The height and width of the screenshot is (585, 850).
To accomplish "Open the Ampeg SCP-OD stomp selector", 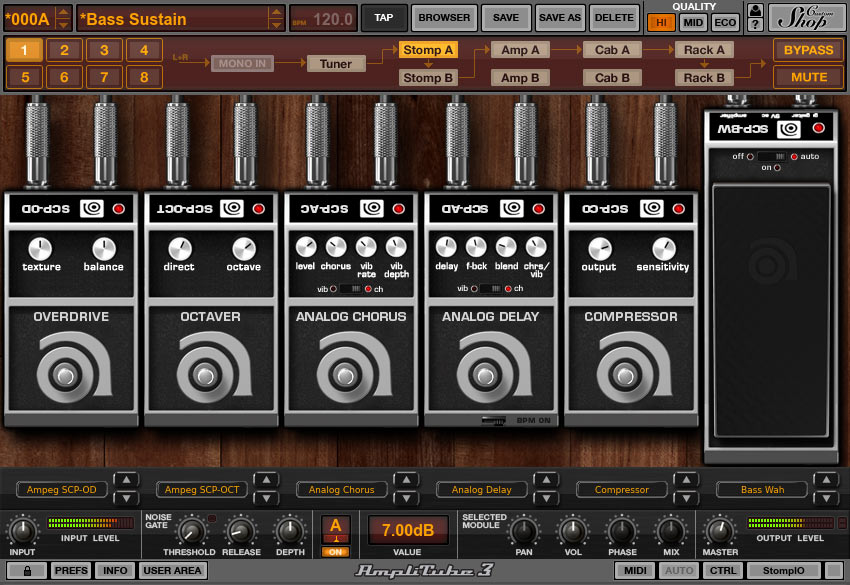I will pos(62,490).
